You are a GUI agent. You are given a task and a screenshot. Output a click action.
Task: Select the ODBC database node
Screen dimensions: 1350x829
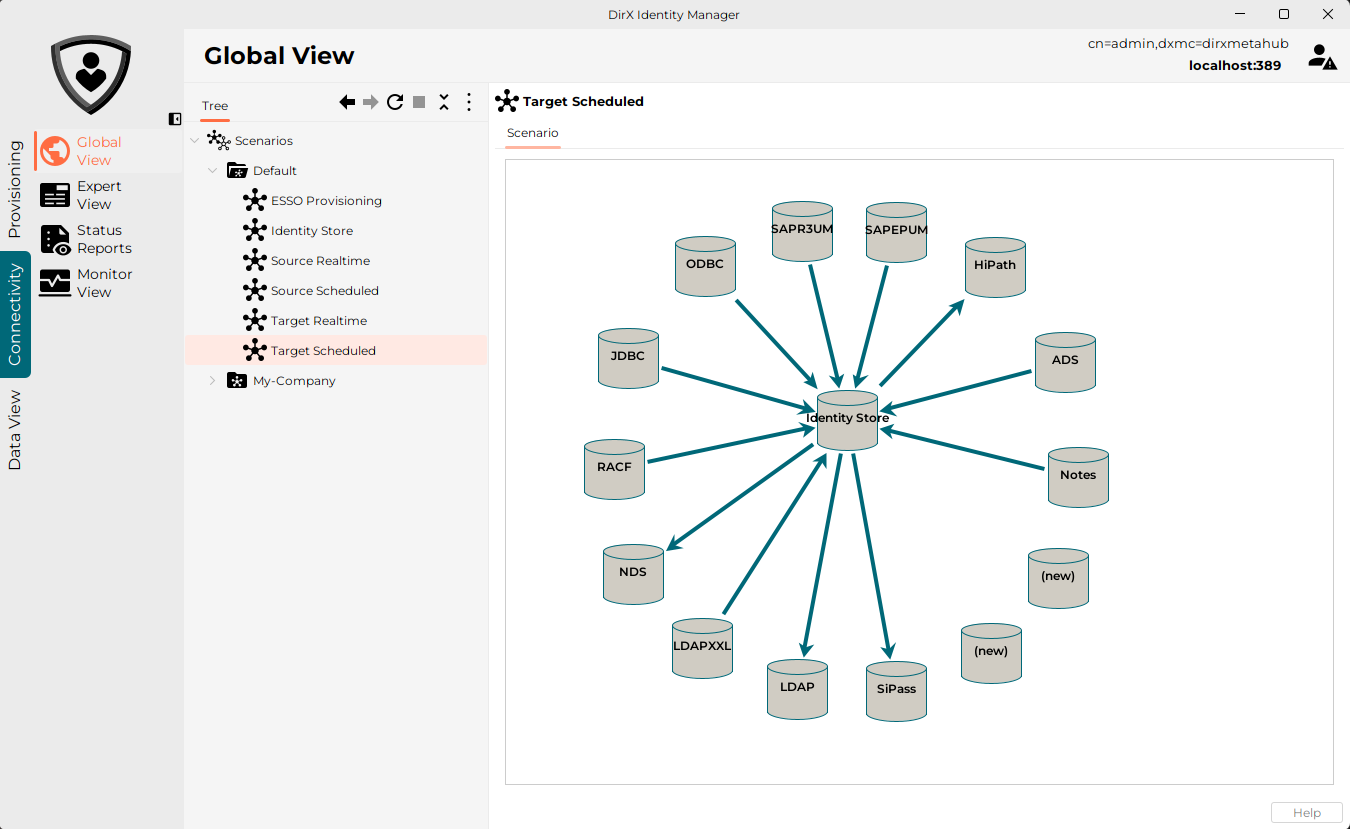click(705, 266)
